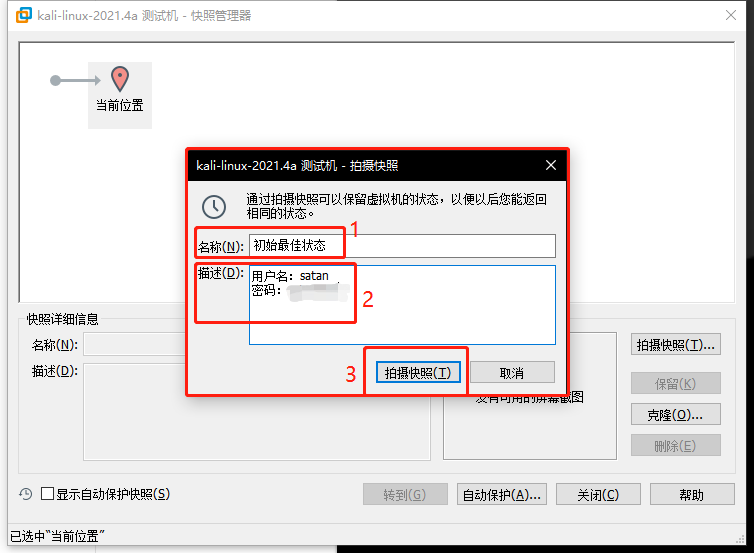Viewport: 754px width, 553px height.
Task: Open 克隆(O)... in the snapshot manager
Action: pyautogui.click(x=676, y=415)
